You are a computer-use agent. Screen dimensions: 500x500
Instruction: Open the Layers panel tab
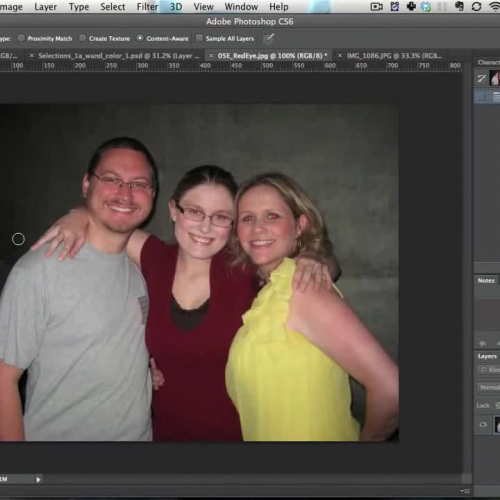pos(487,356)
